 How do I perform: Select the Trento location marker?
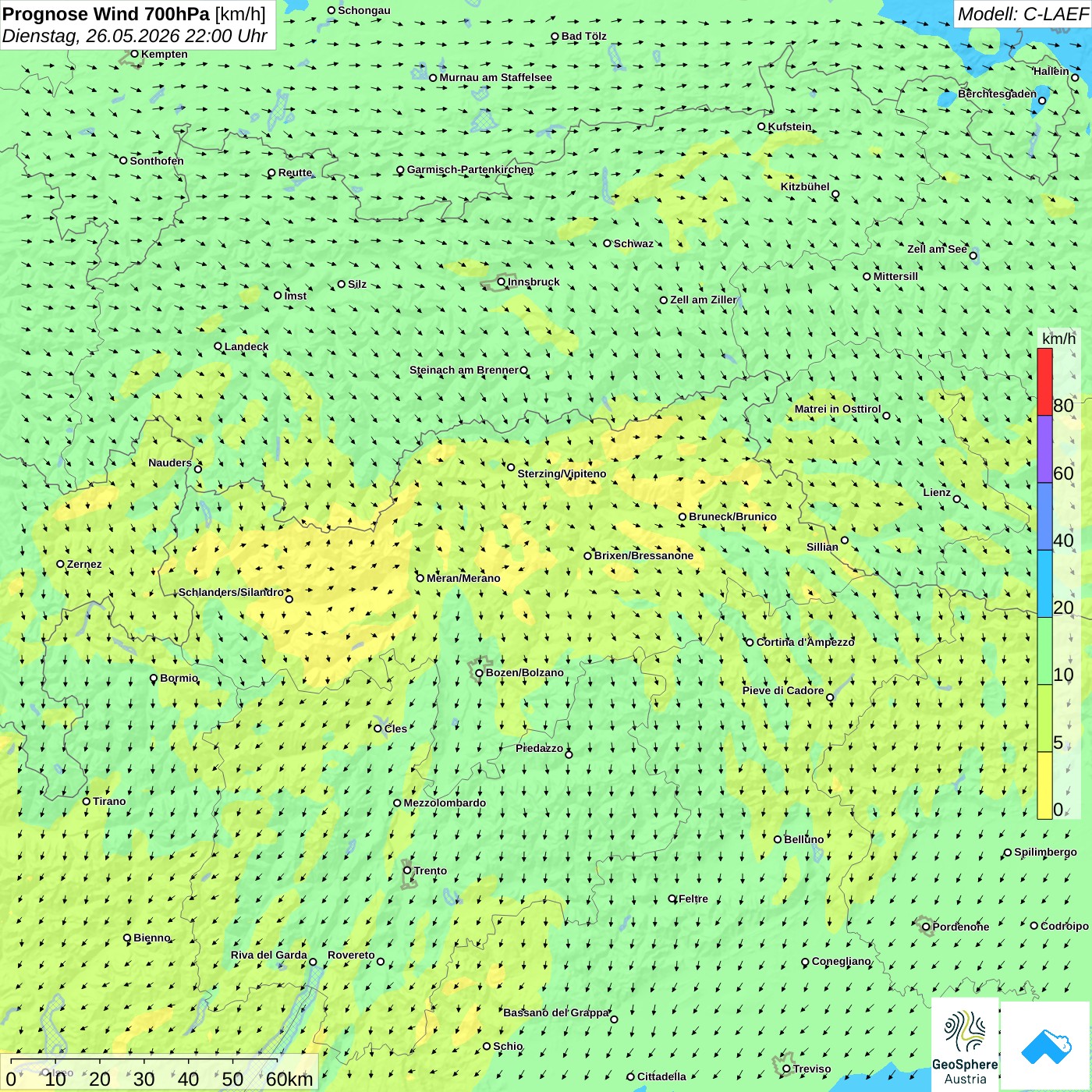point(407,870)
